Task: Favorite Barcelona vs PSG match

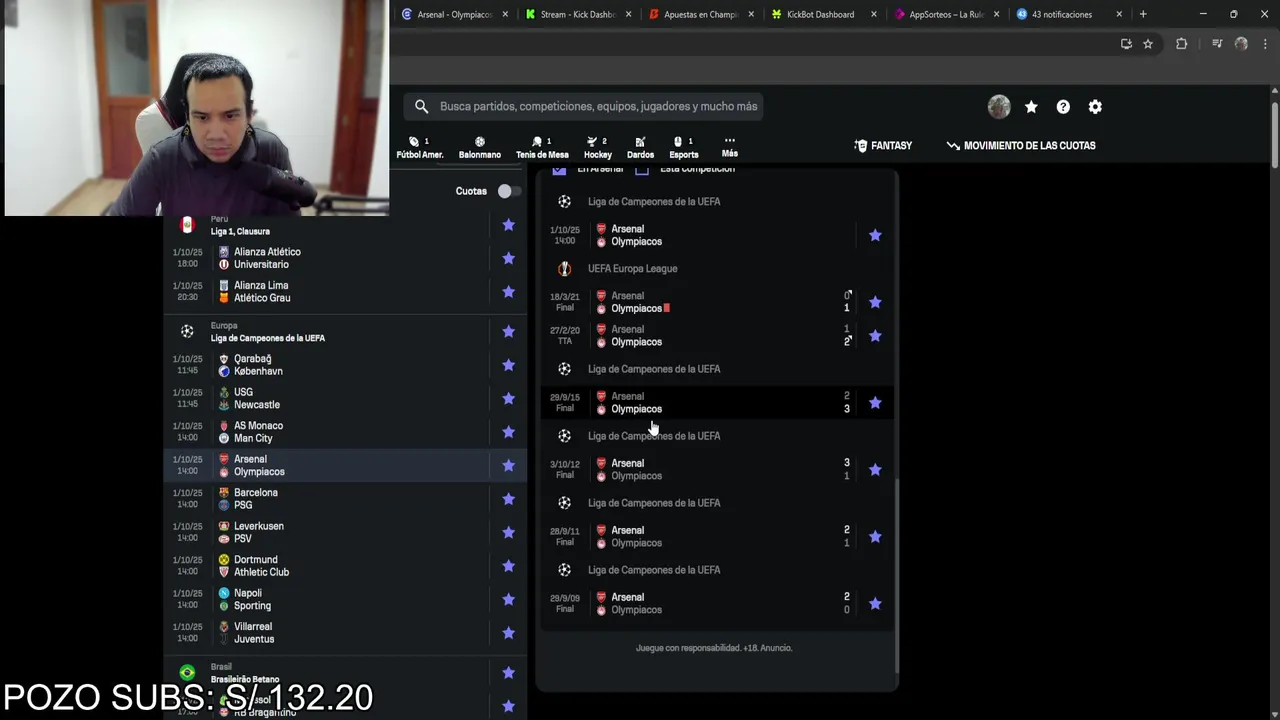Action: point(508,499)
